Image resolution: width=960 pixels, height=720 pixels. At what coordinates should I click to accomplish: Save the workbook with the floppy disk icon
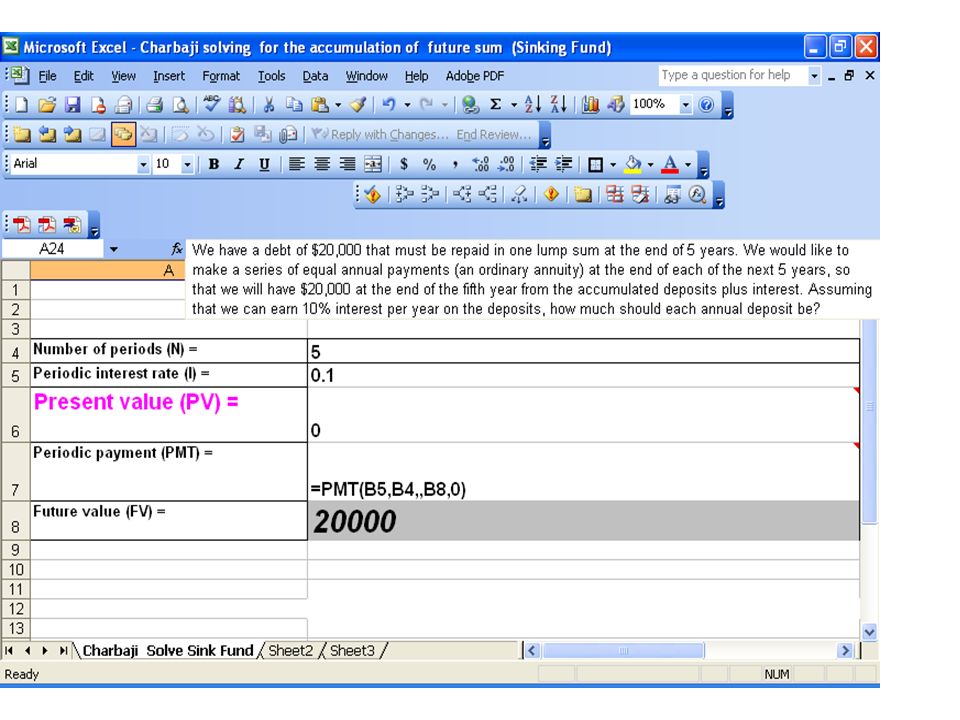coord(73,105)
